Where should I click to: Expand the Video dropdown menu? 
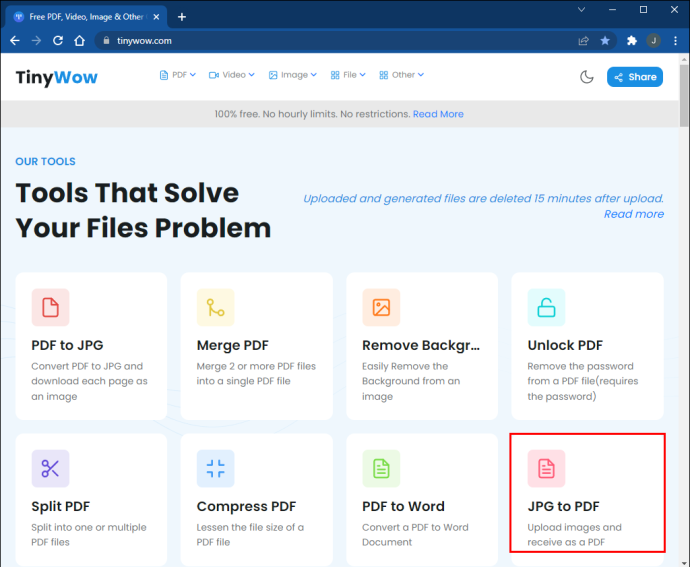(232, 75)
